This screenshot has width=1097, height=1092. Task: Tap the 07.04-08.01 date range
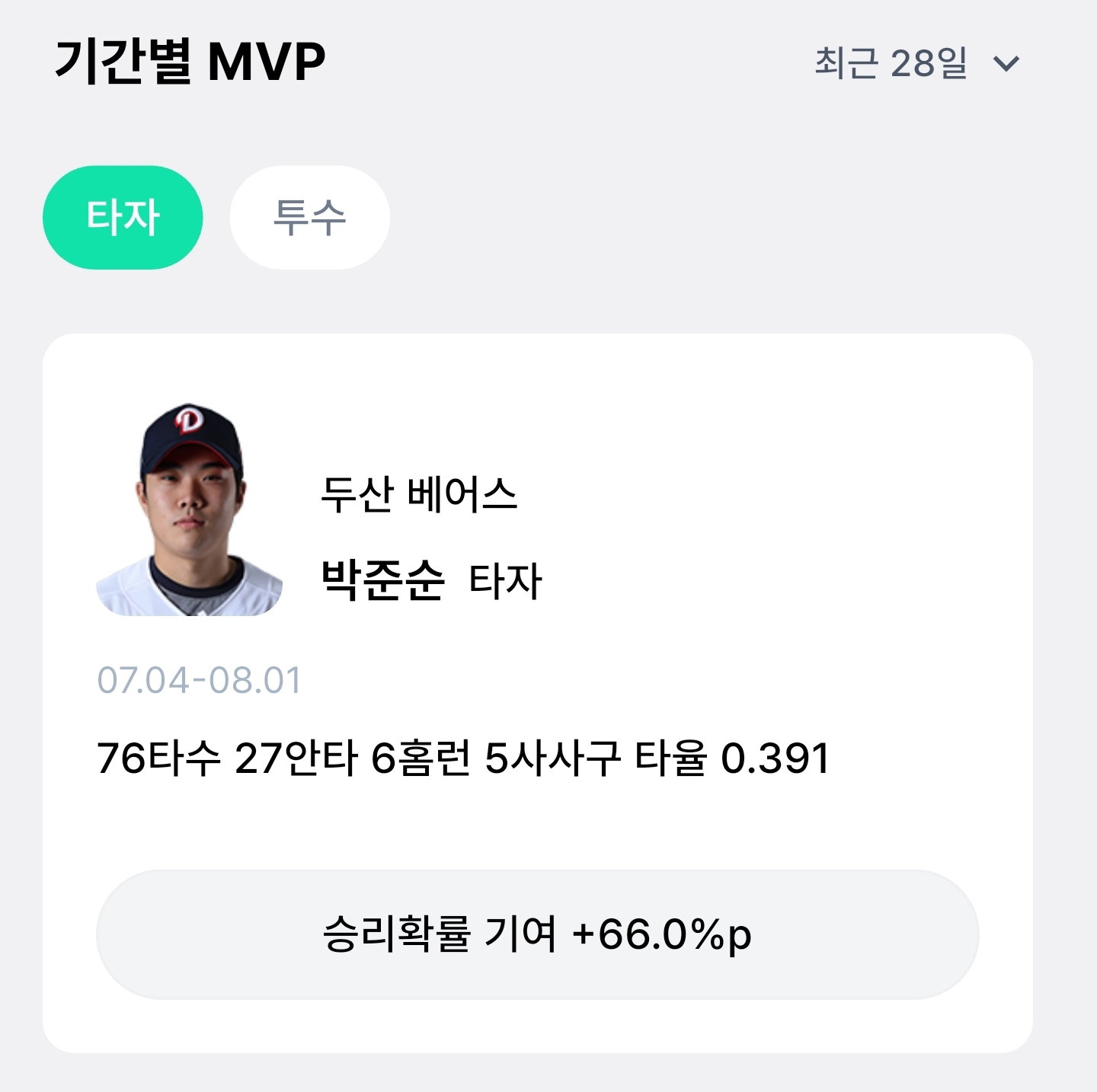(200, 681)
